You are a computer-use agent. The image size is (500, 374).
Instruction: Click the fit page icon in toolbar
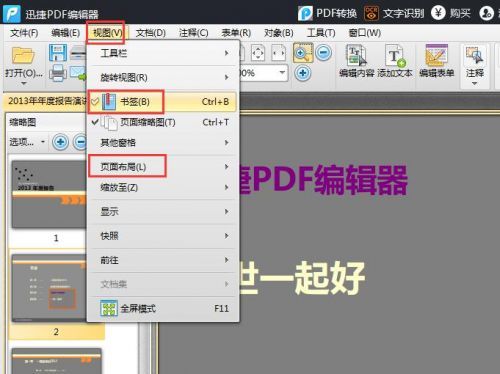coord(258,53)
